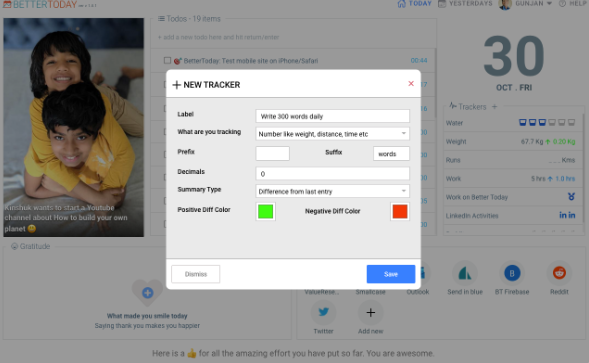Image resolution: width=589 pixels, height=363 pixels.
Task: Open the YESTERDAYS tab
Action: coord(465,4)
